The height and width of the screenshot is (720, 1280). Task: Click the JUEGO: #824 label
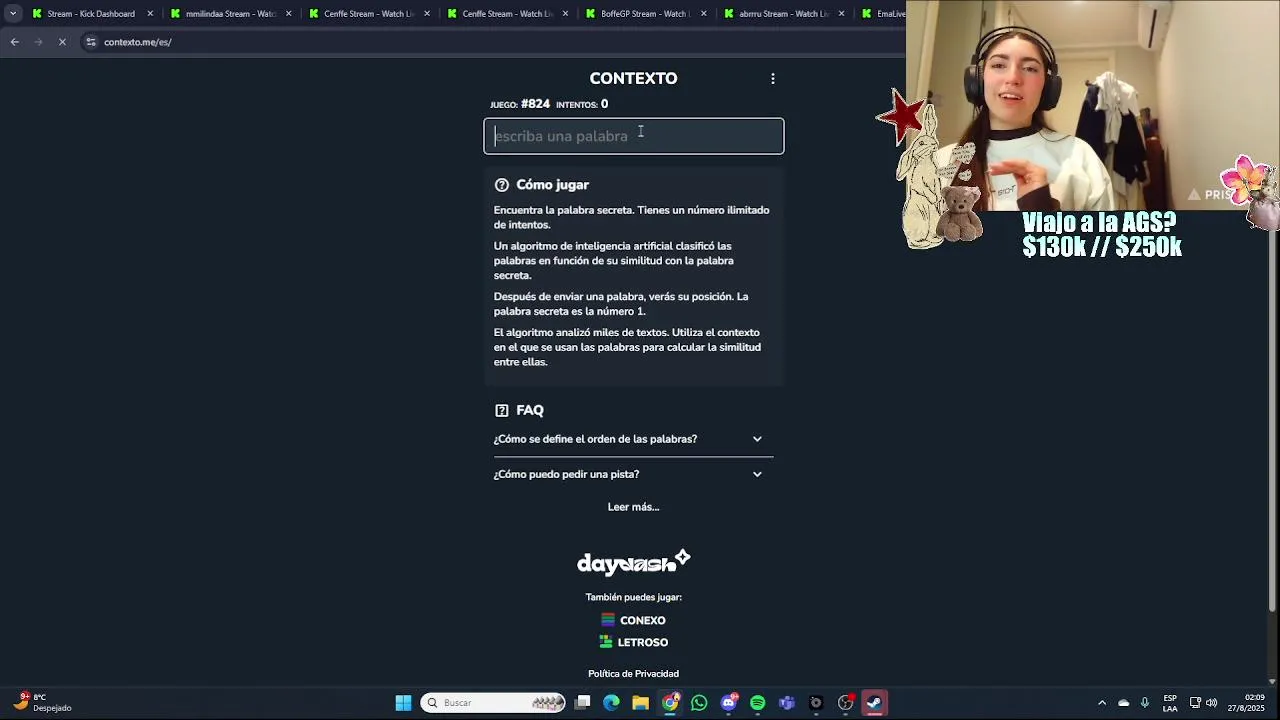tap(520, 104)
